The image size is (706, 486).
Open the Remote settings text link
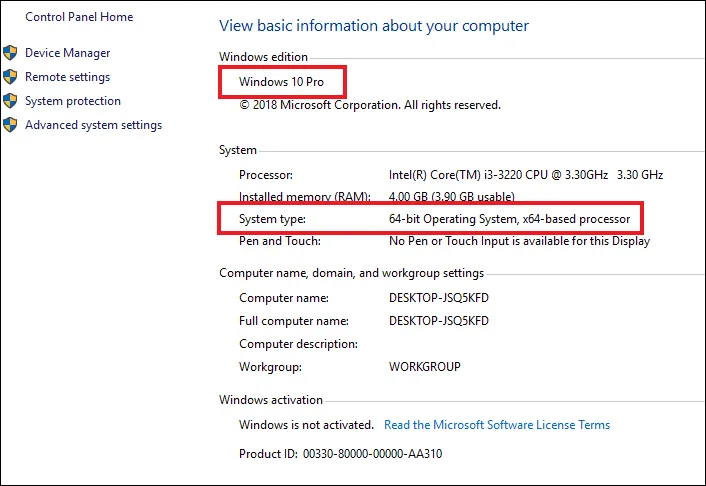[x=67, y=77]
